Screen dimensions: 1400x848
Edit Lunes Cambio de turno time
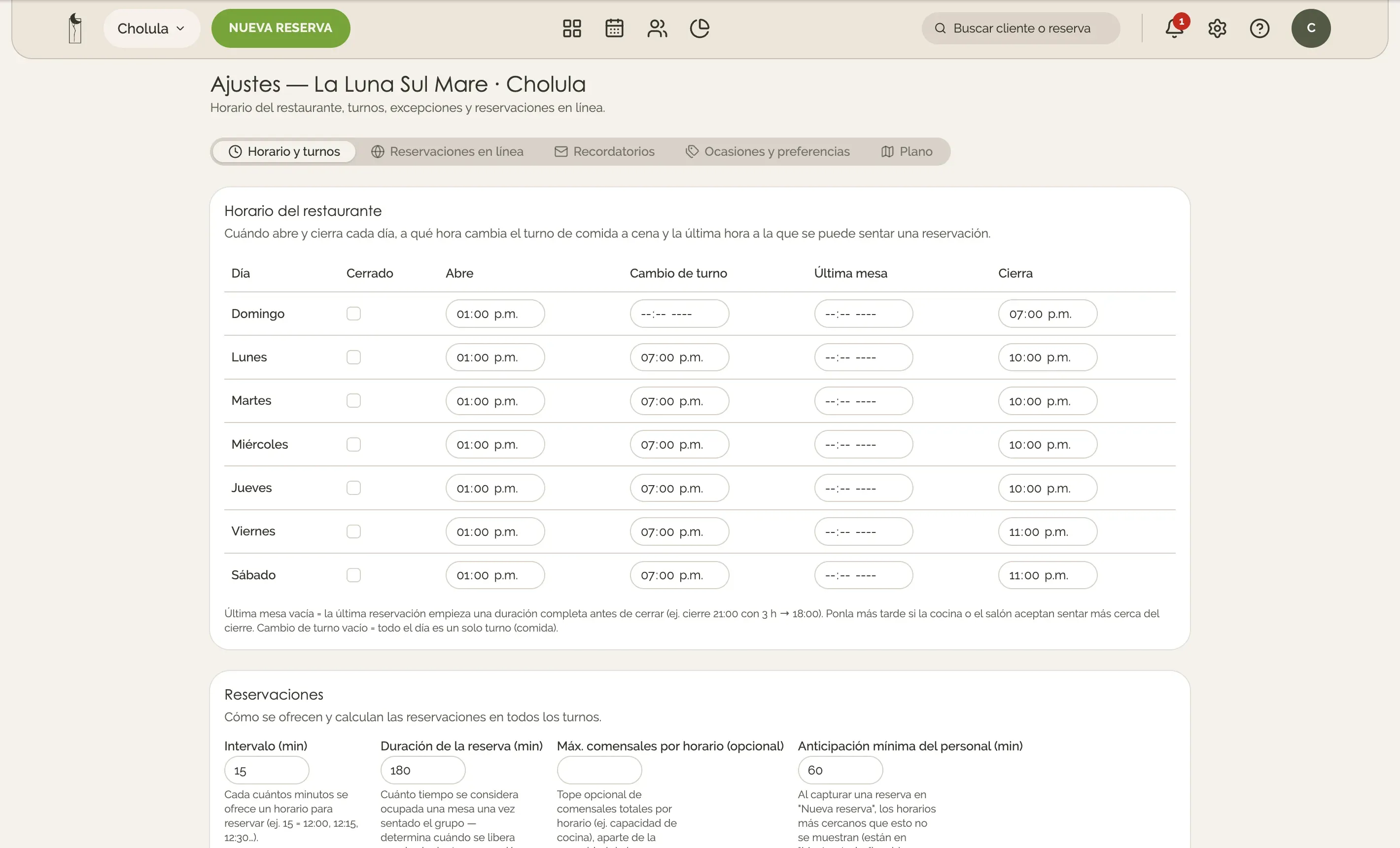pyautogui.click(x=679, y=357)
